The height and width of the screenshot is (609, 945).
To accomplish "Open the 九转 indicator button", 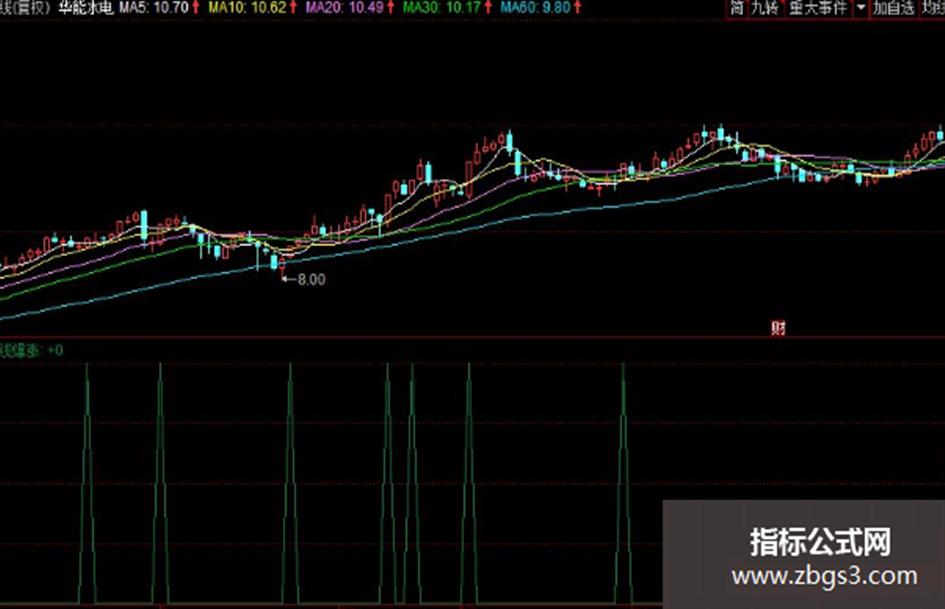I will tap(765, 8).
